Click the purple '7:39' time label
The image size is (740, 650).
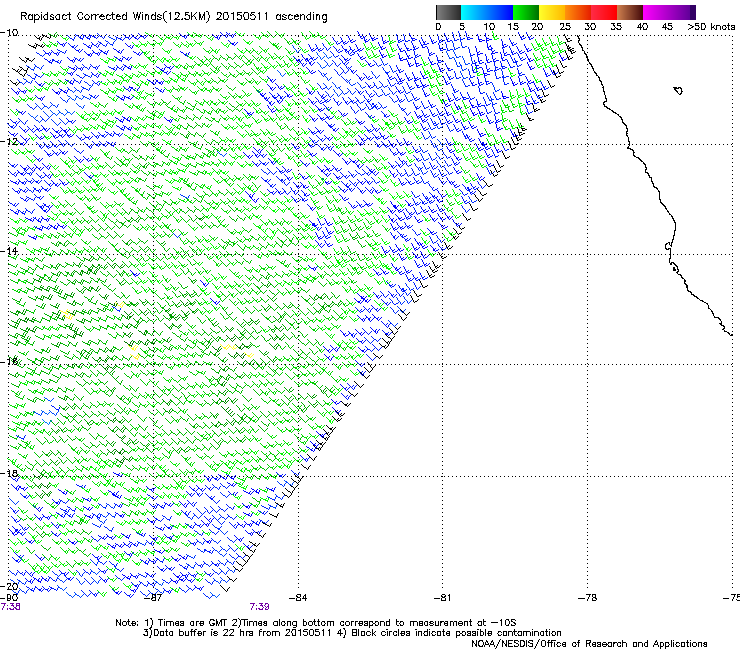[260, 607]
